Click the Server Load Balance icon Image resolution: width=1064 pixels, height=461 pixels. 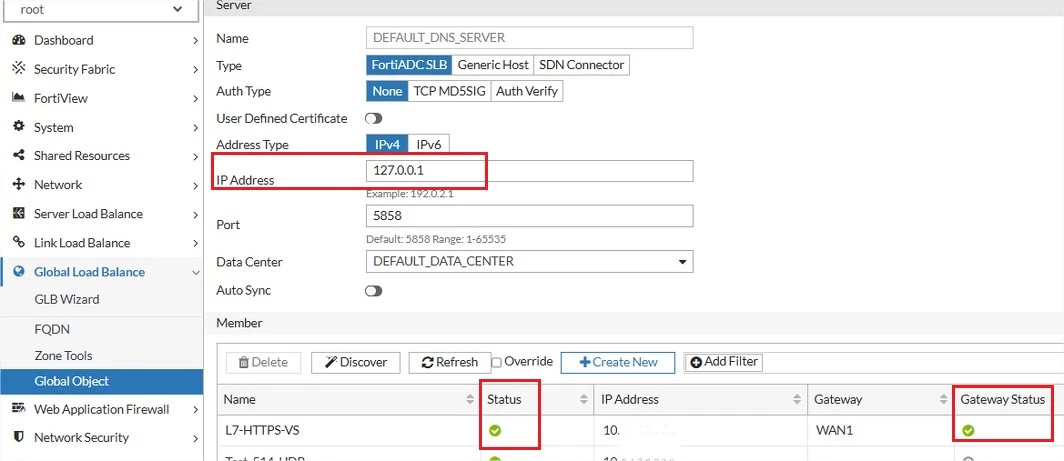(x=19, y=214)
